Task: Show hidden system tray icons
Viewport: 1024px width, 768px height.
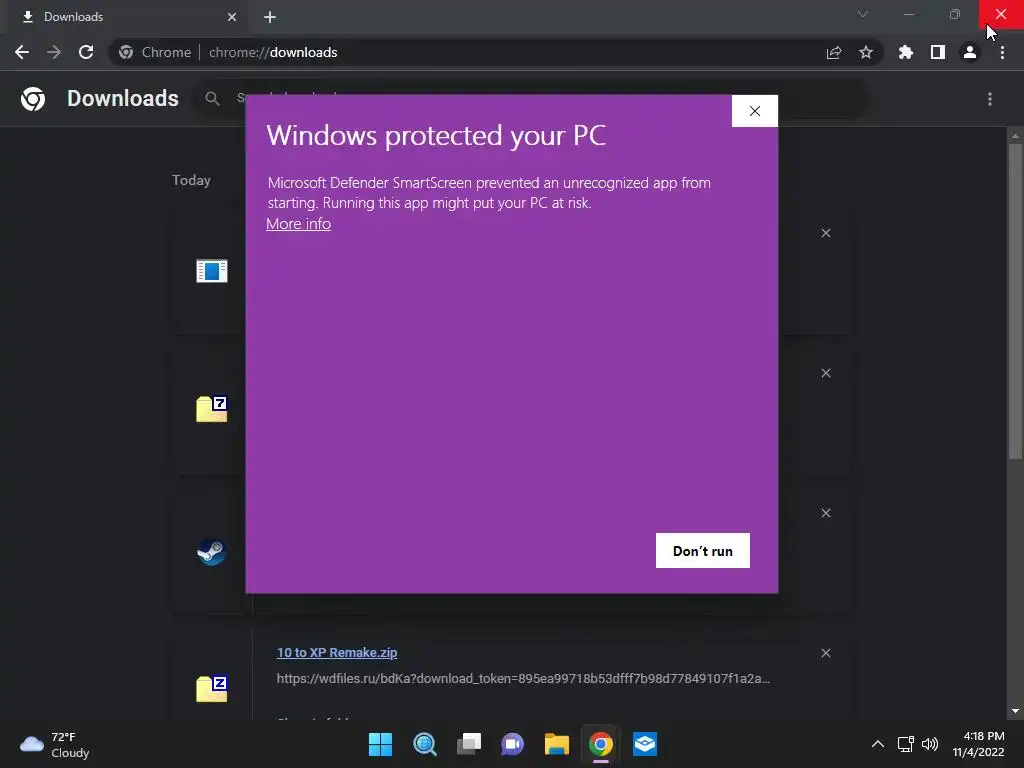Action: [x=878, y=744]
